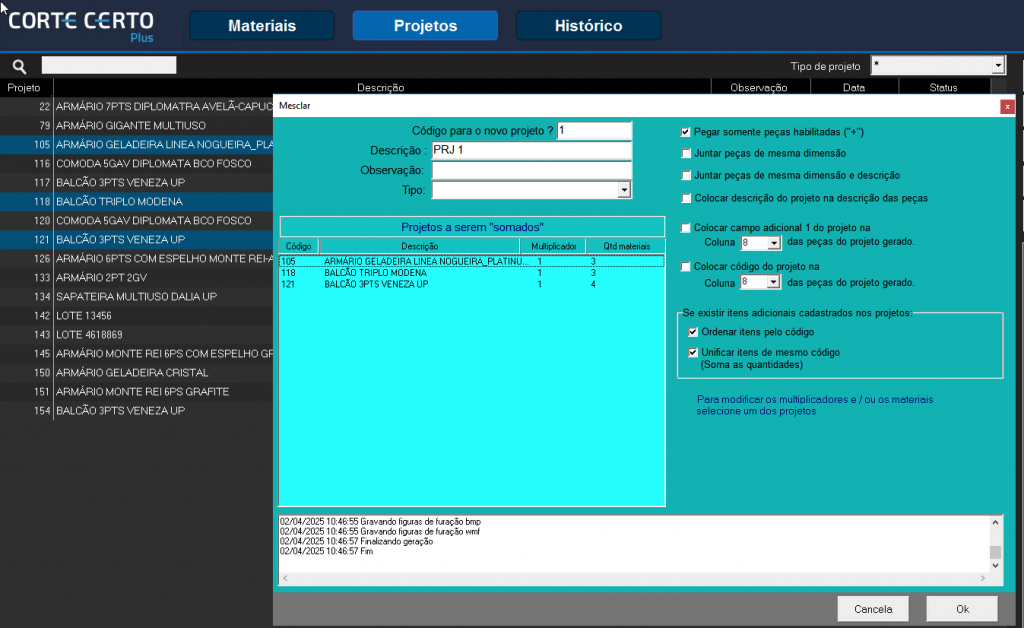Click the 'Qtd materiais' column header
This screenshot has height=628, width=1024.
point(626,246)
